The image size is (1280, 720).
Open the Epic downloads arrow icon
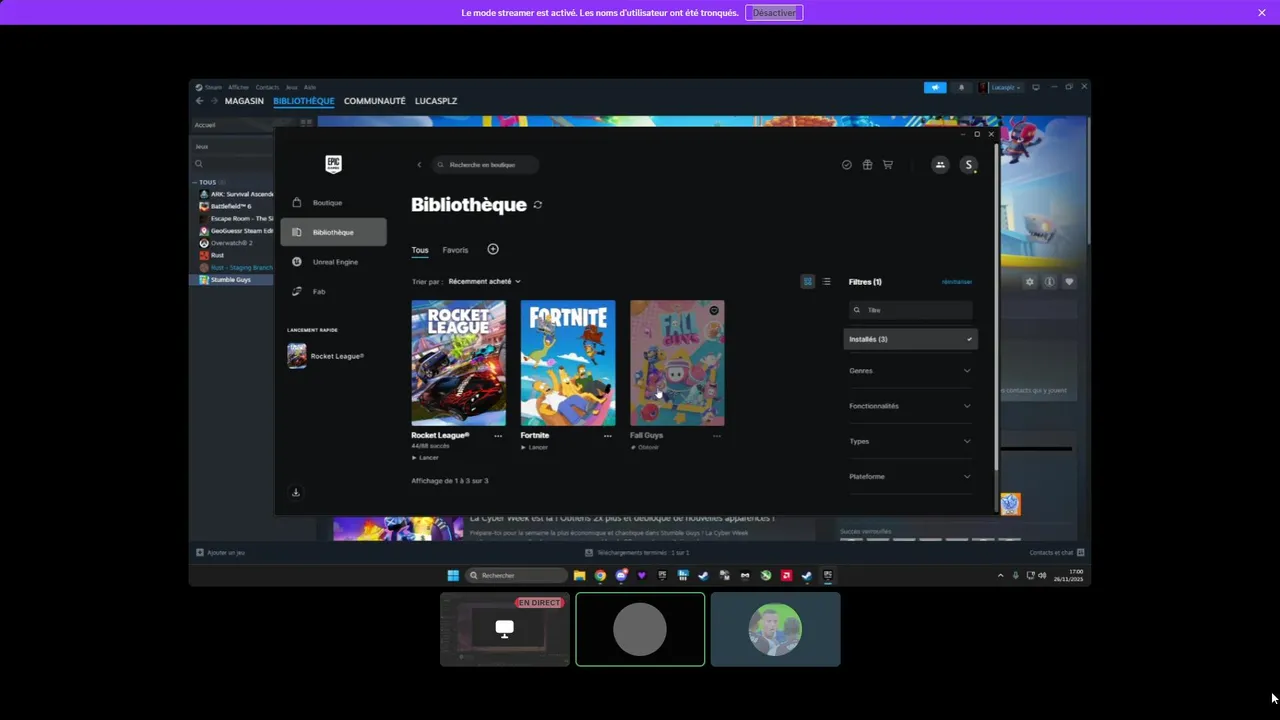pos(296,492)
